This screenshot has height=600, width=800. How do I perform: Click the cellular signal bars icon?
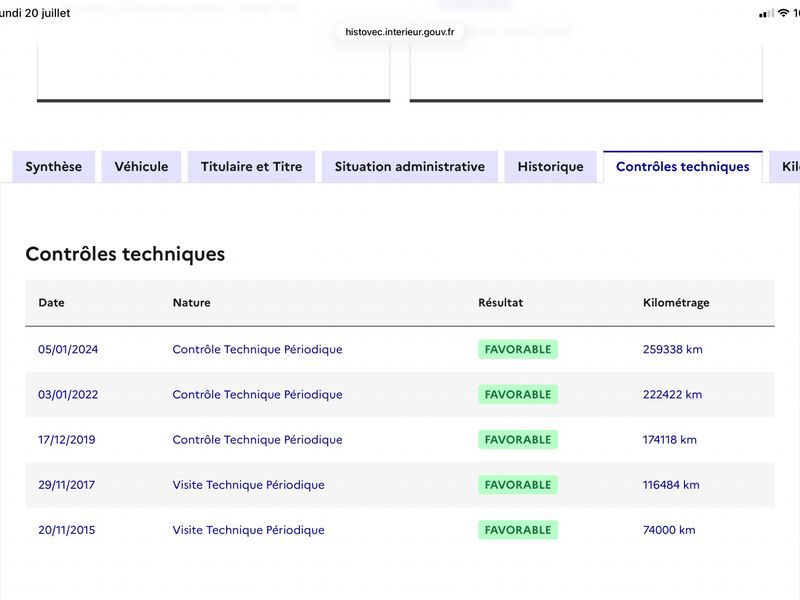point(766,14)
